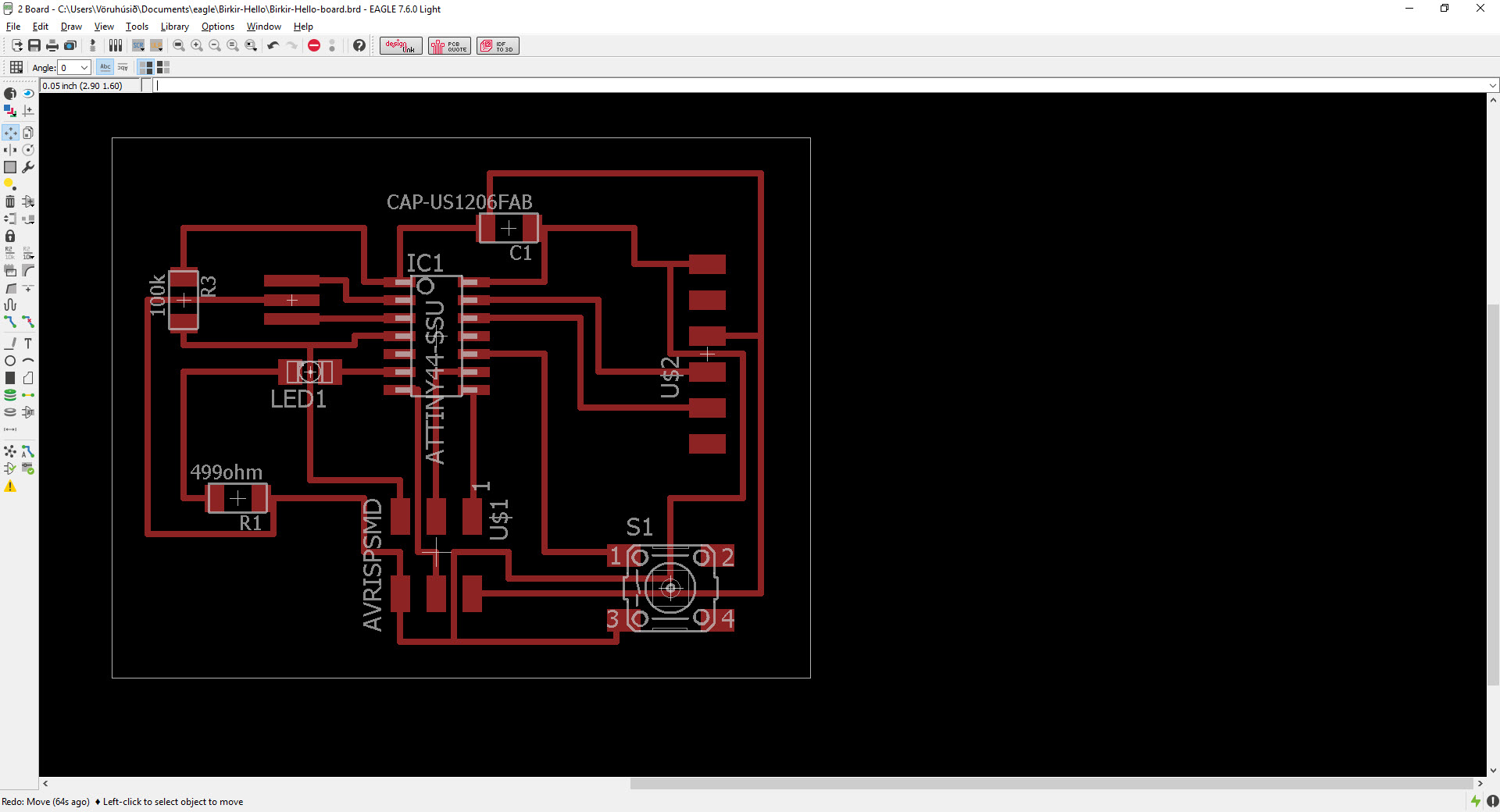This screenshot has height=812, width=1500.
Task: Click the Zoom to fit icon
Action: coord(179,45)
